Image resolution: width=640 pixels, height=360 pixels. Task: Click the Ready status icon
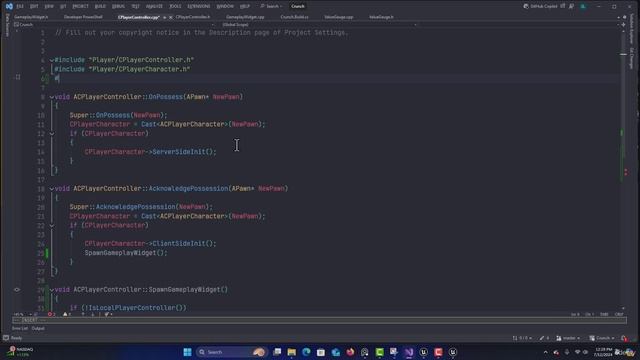[6, 338]
